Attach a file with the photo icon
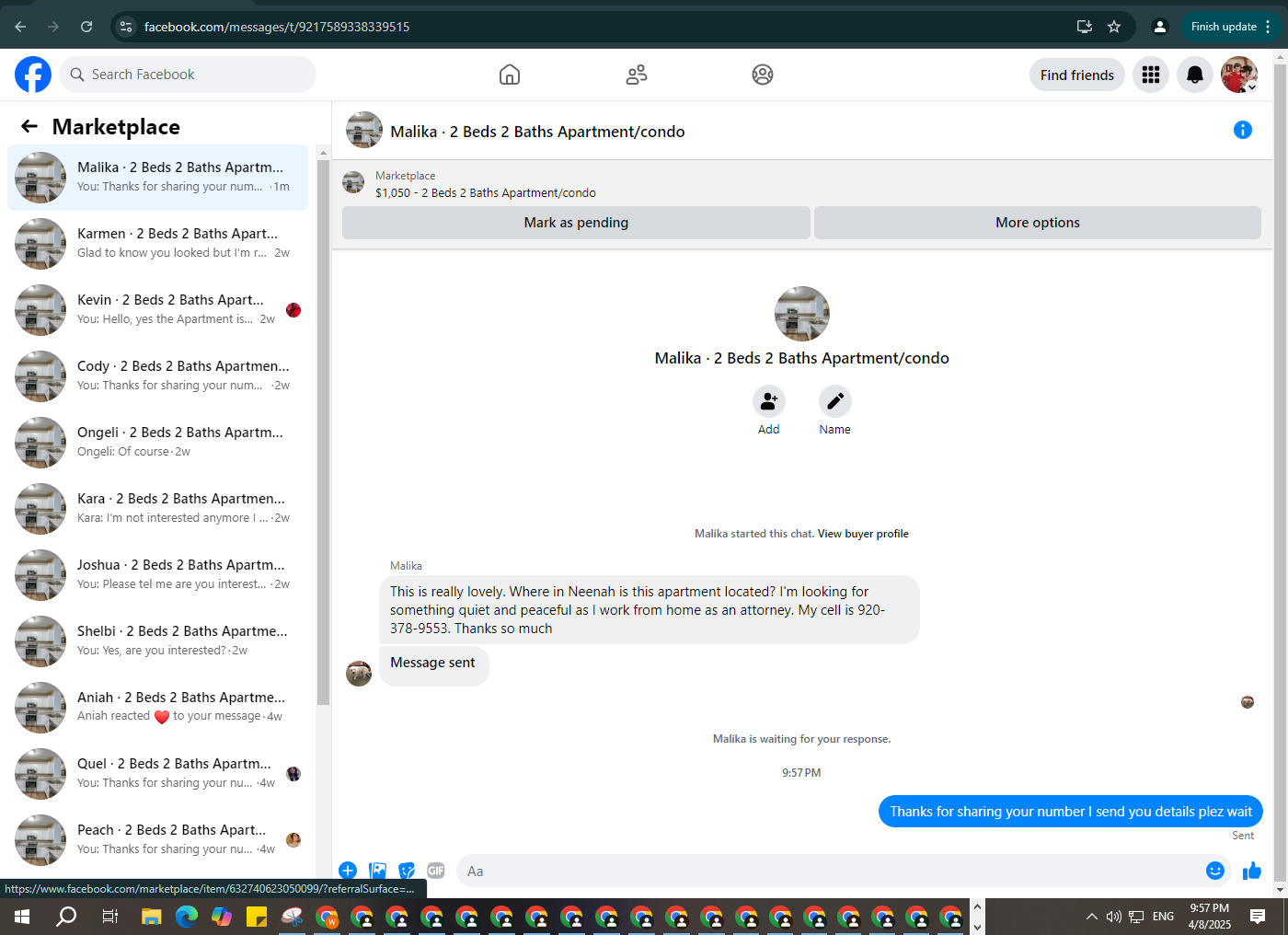Viewport: 1288px width, 935px height. coord(377,871)
